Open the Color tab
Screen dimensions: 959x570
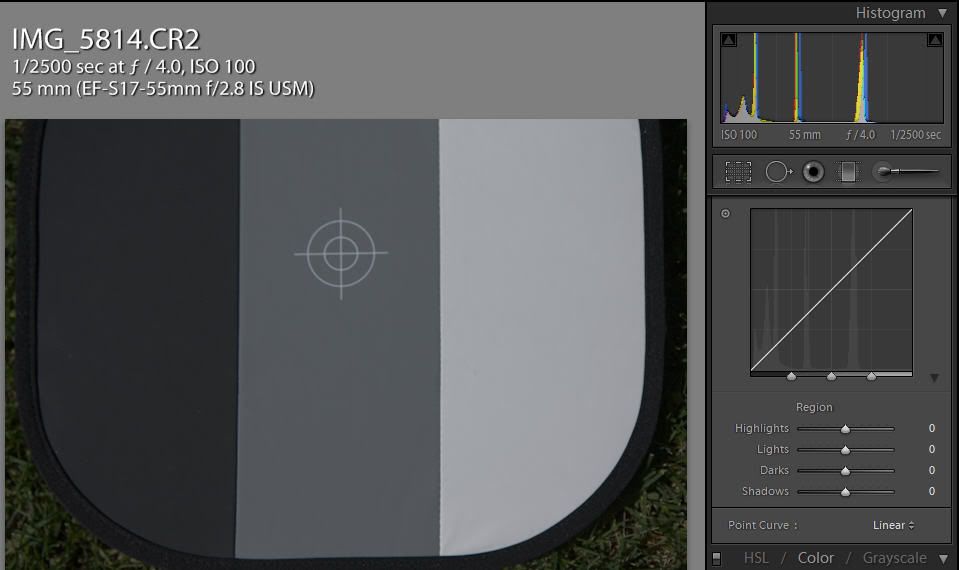(x=816, y=558)
